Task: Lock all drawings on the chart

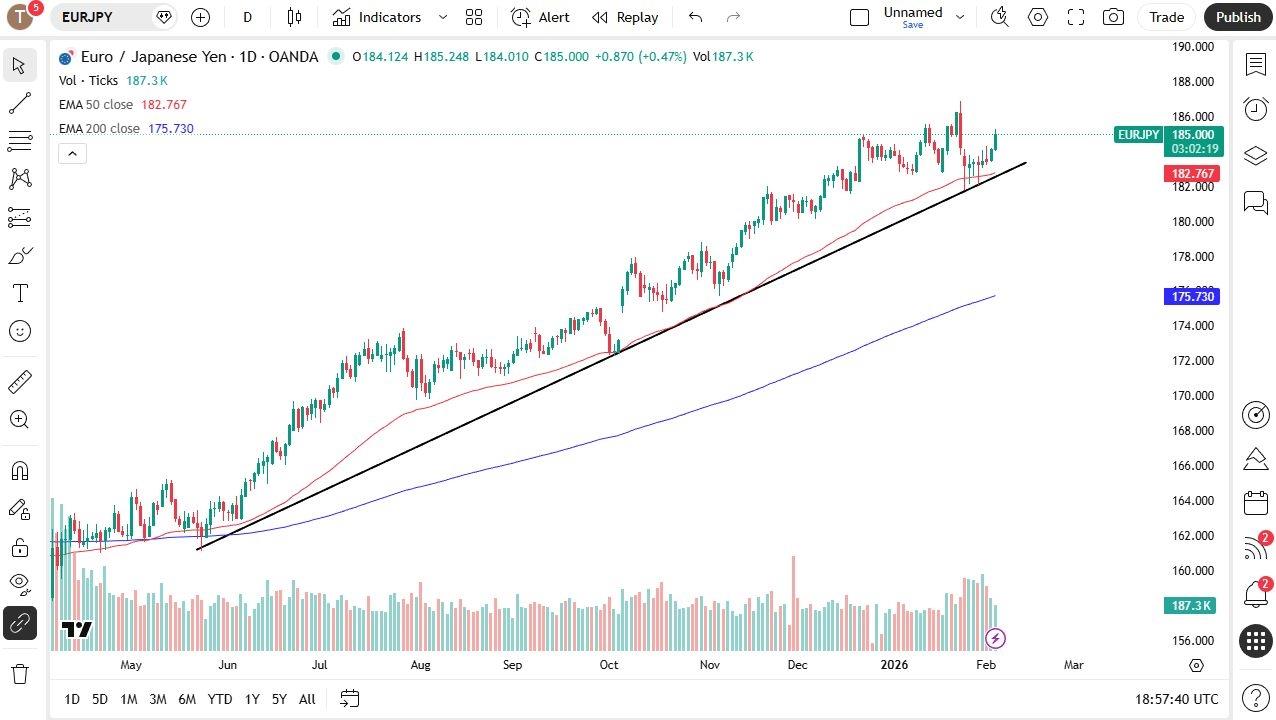Action: click(x=20, y=546)
